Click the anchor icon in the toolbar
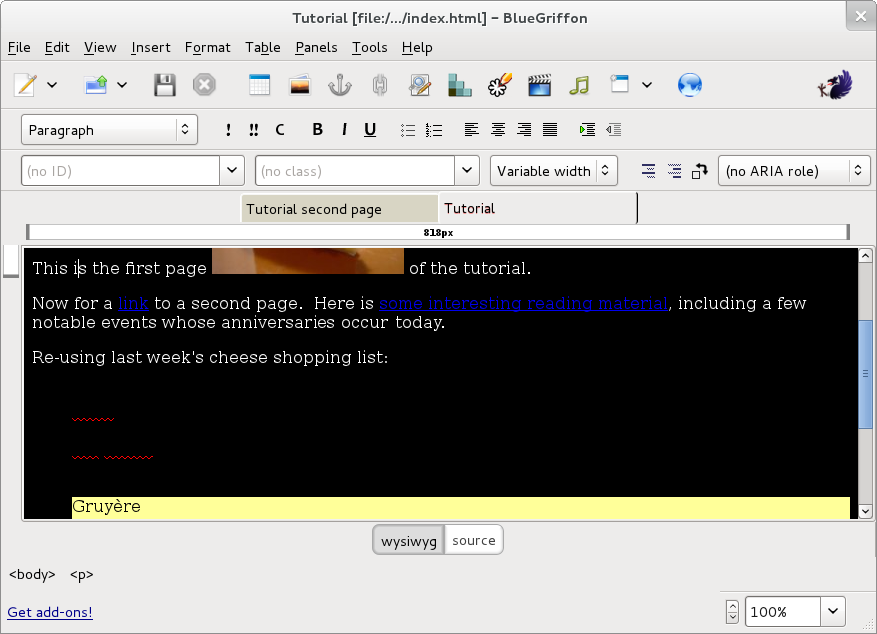The width and height of the screenshot is (877, 634). click(340, 85)
